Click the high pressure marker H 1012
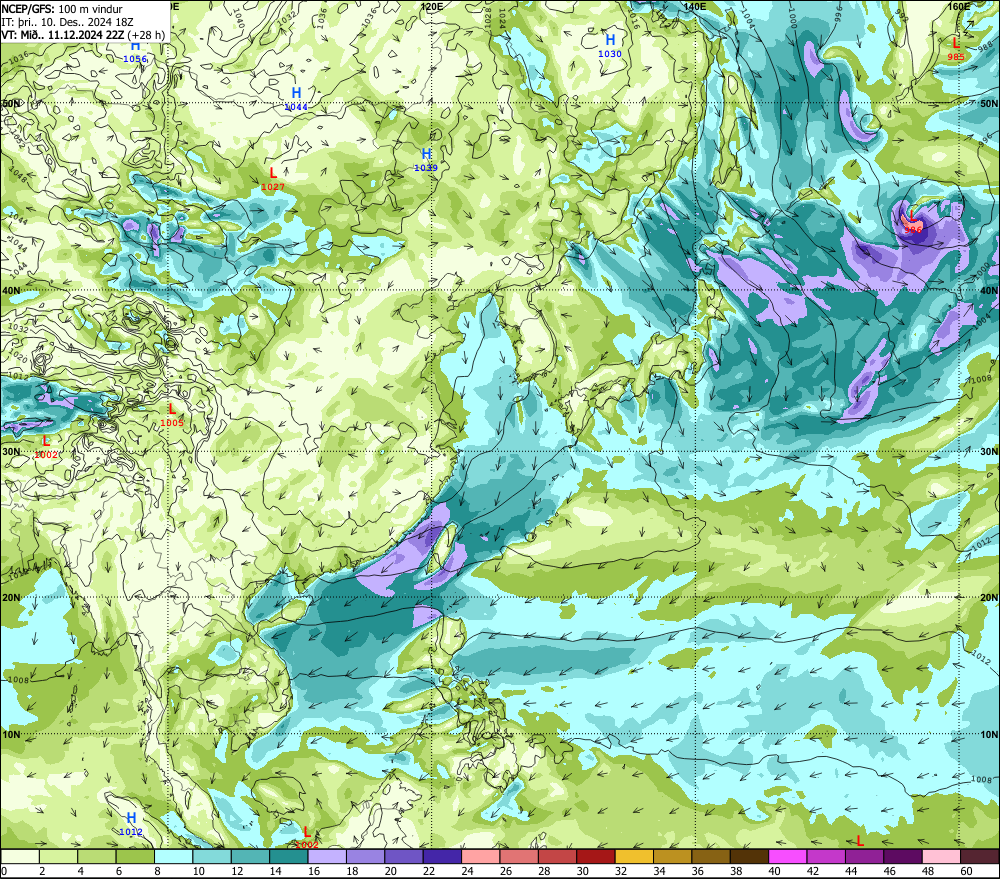The height and width of the screenshot is (879, 1000). pos(131,824)
